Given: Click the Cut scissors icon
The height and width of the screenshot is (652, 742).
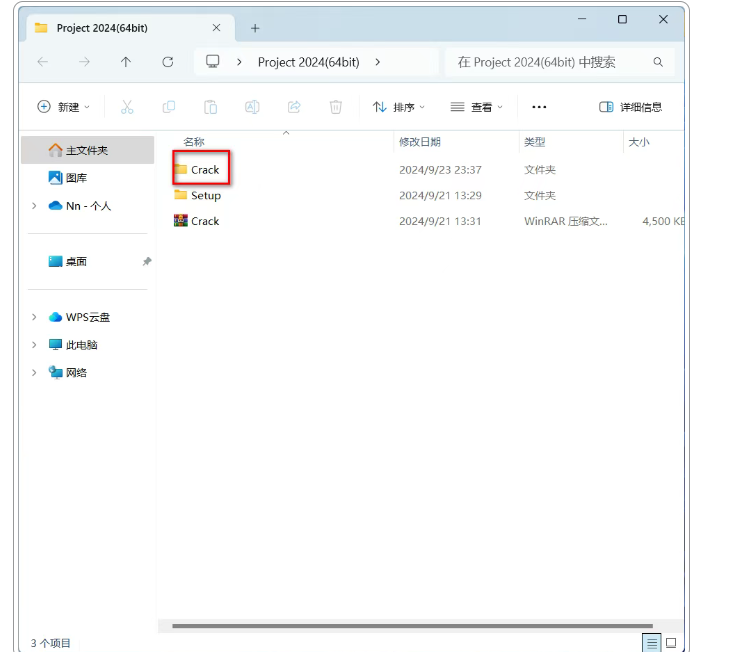Looking at the screenshot, I should pyautogui.click(x=127, y=107).
